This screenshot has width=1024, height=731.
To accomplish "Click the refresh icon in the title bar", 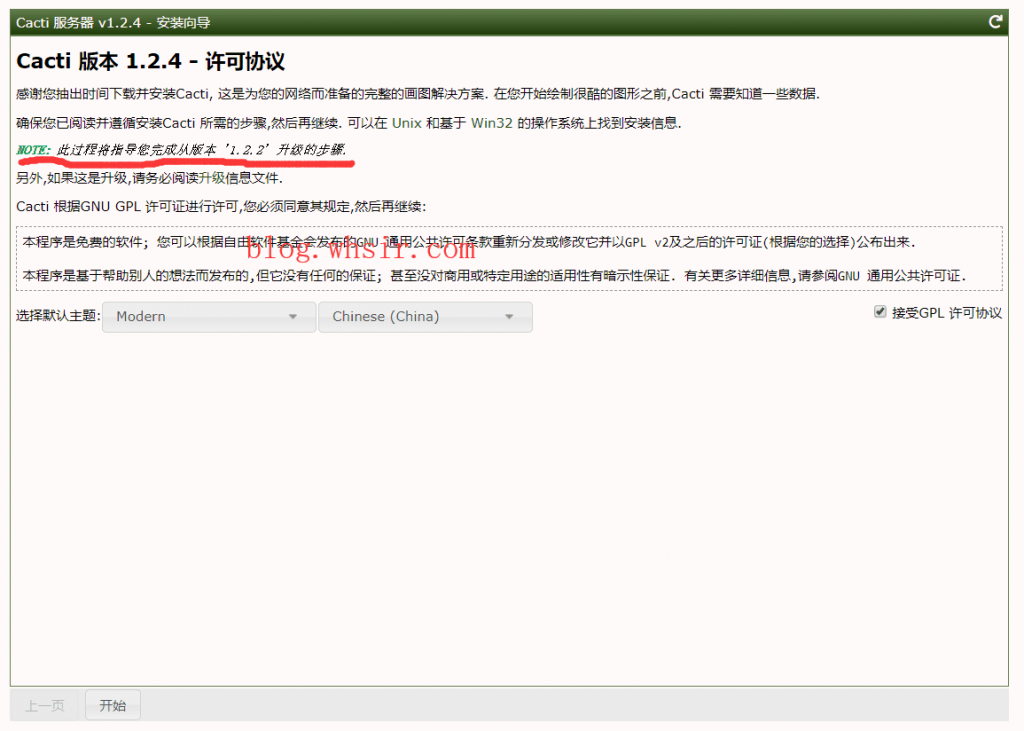I will pyautogui.click(x=995, y=22).
